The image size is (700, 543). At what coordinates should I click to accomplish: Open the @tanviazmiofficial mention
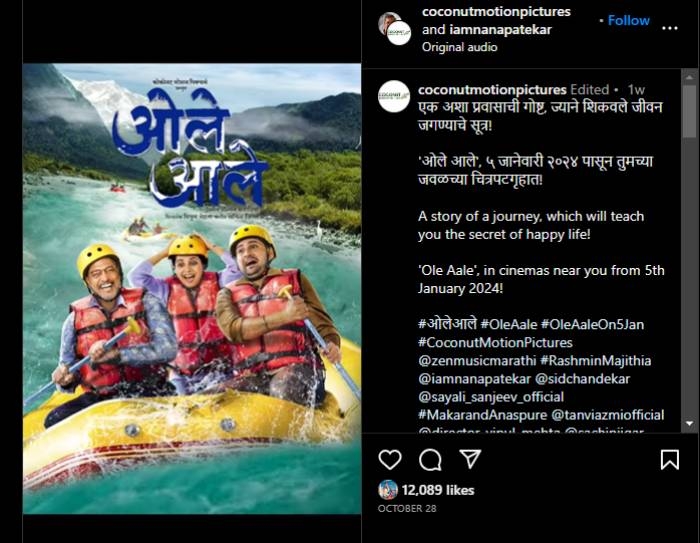(608, 415)
